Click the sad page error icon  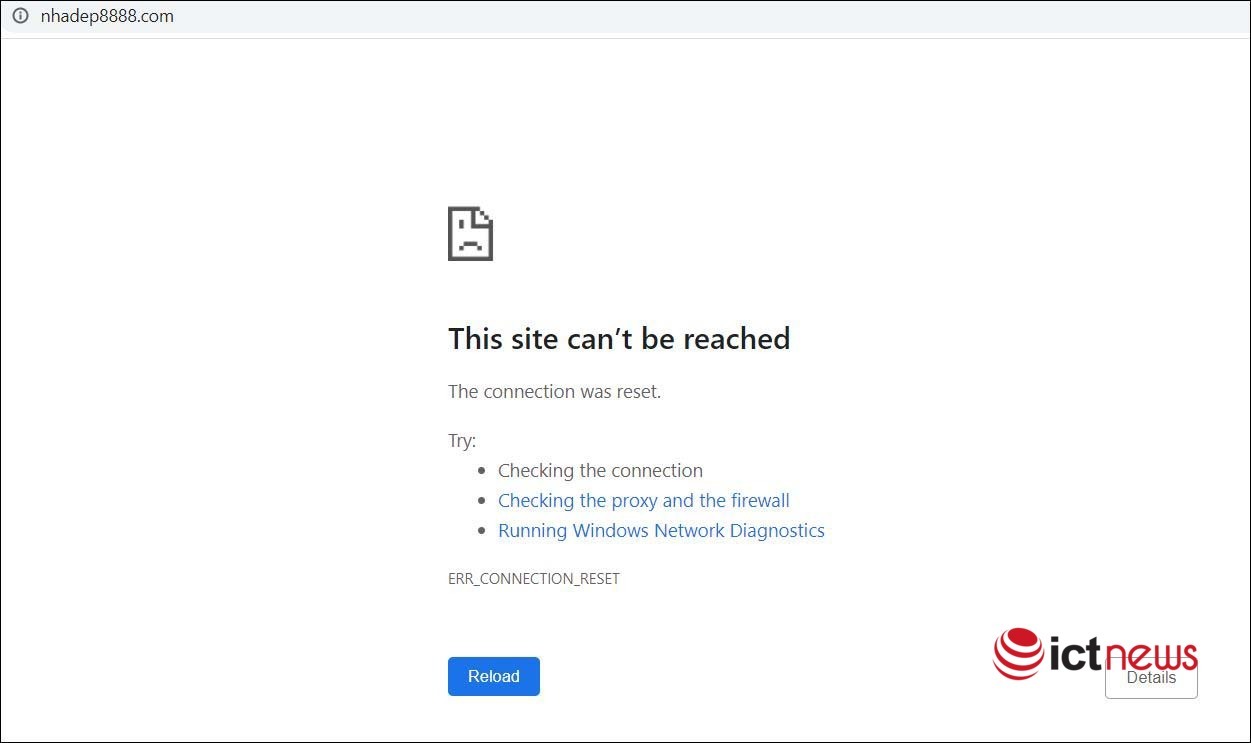pyautogui.click(x=470, y=233)
